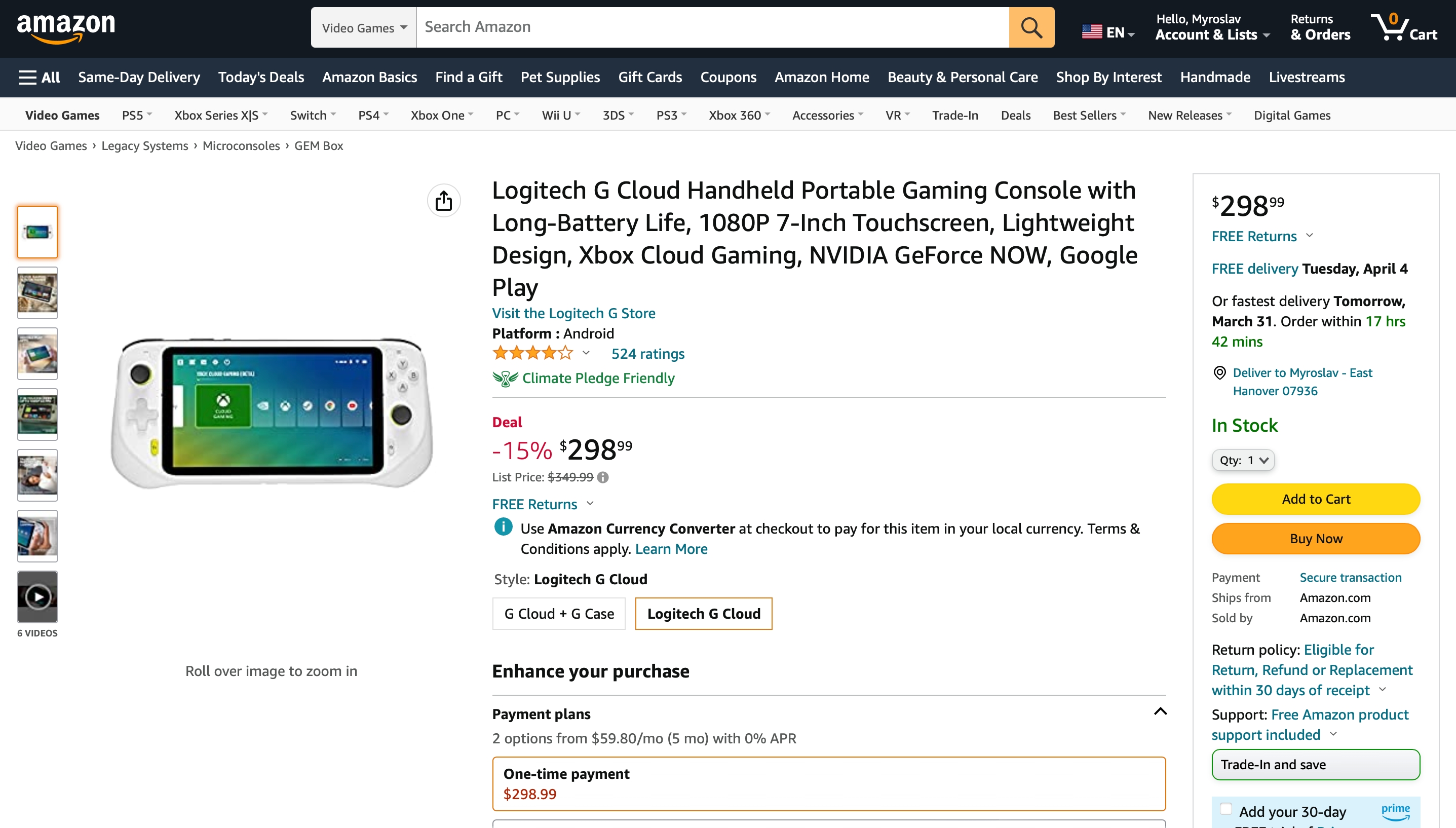The image size is (1456, 828).
Task: Click the currency converter info icon
Action: 502,528
